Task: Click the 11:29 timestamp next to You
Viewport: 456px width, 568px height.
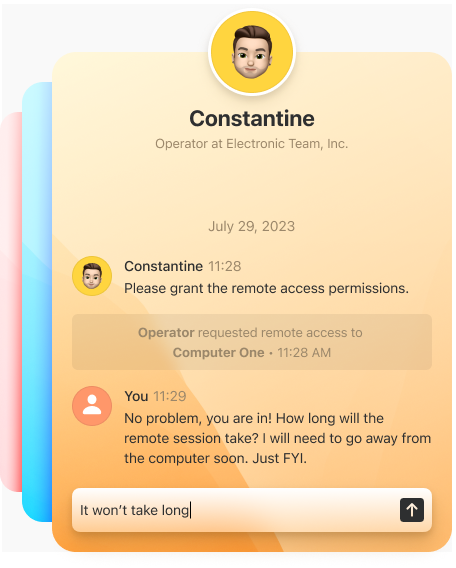Action: [x=170, y=396]
